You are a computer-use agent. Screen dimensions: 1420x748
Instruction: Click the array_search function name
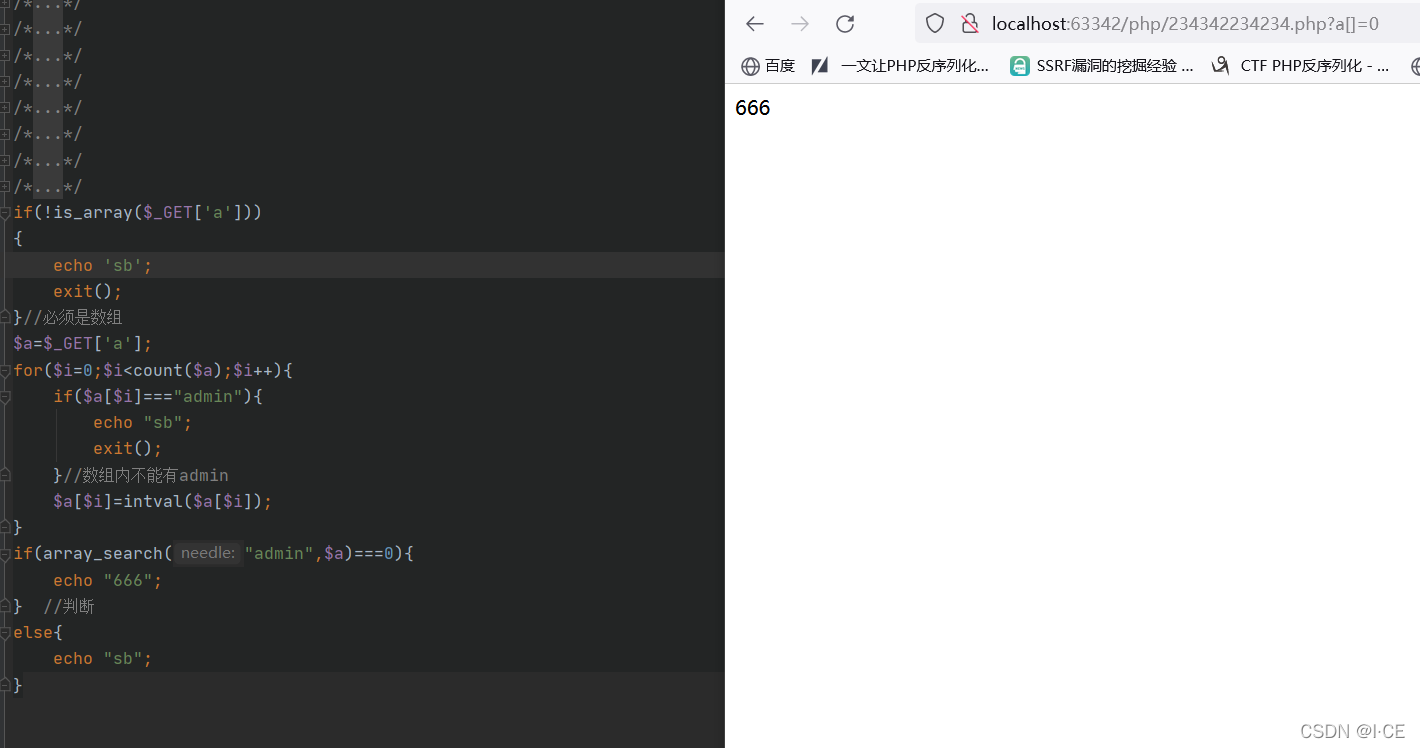102,553
